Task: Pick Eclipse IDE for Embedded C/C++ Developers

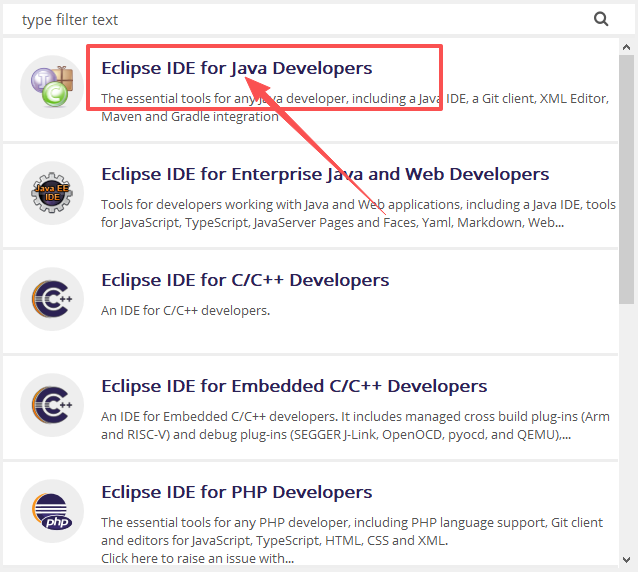Action: (294, 386)
